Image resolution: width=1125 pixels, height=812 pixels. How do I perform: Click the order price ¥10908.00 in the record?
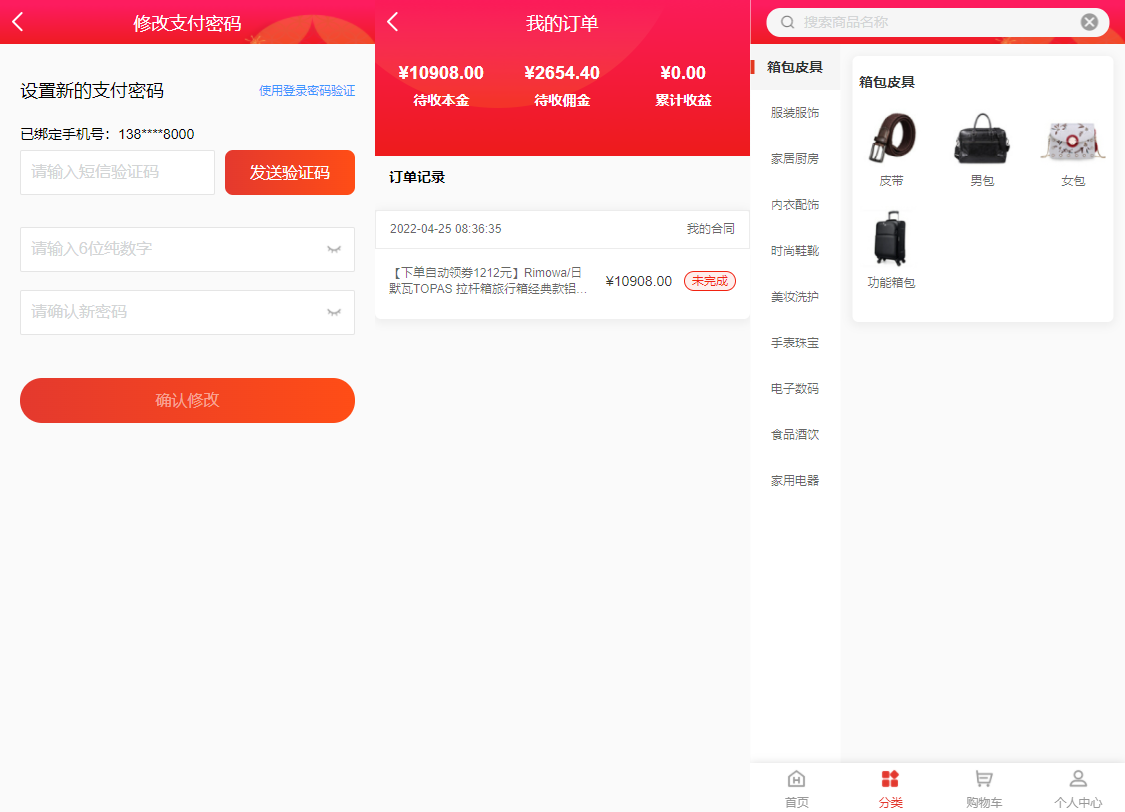pyautogui.click(x=639, y=281)
